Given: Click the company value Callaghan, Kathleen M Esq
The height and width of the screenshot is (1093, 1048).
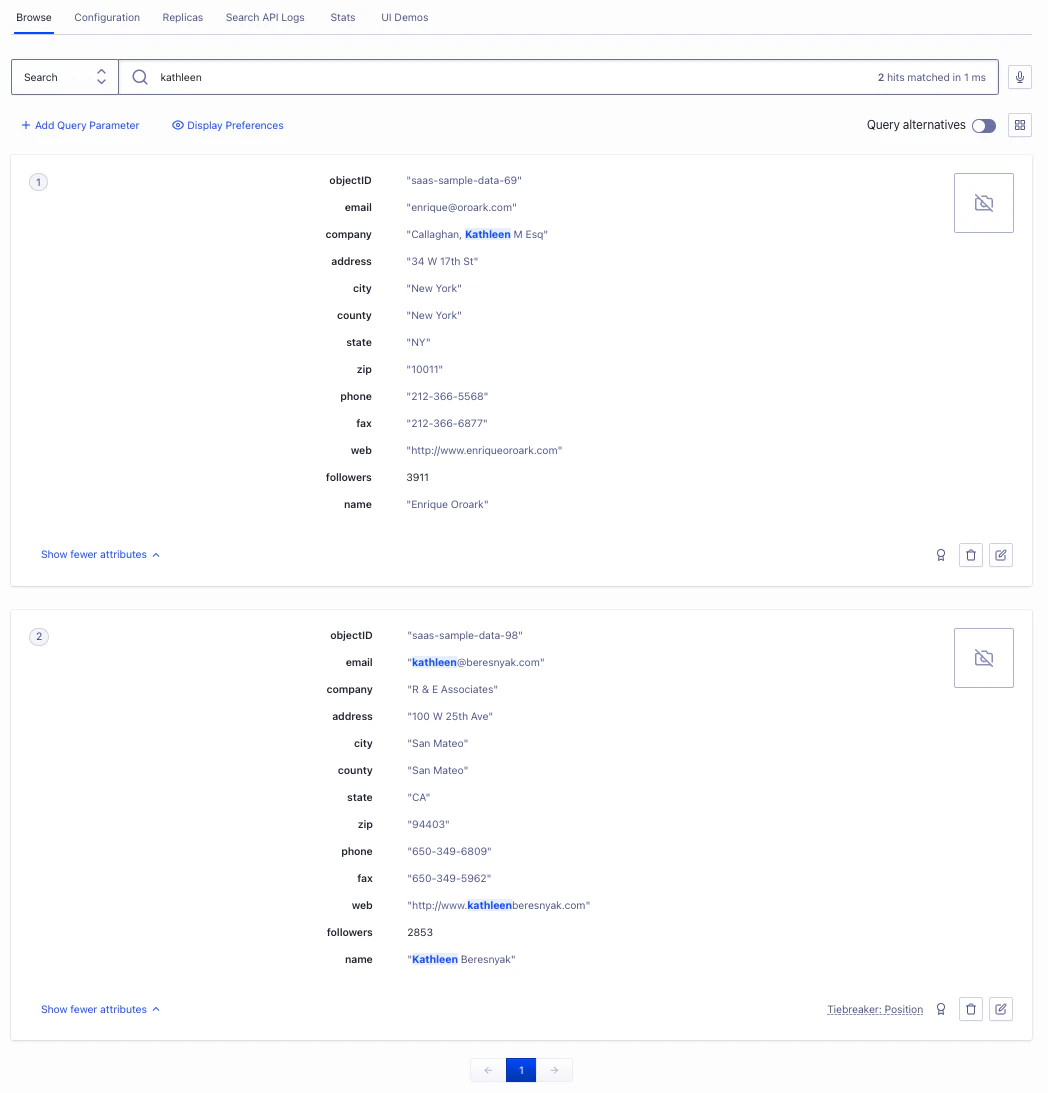Looking at the screenshot, I should point(477,235).
